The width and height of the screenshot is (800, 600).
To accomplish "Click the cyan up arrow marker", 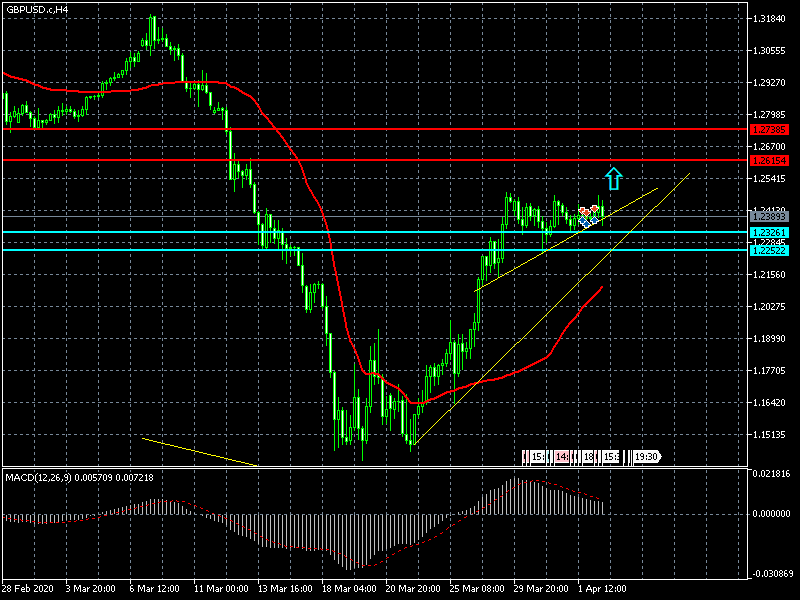I will (614, 180).
